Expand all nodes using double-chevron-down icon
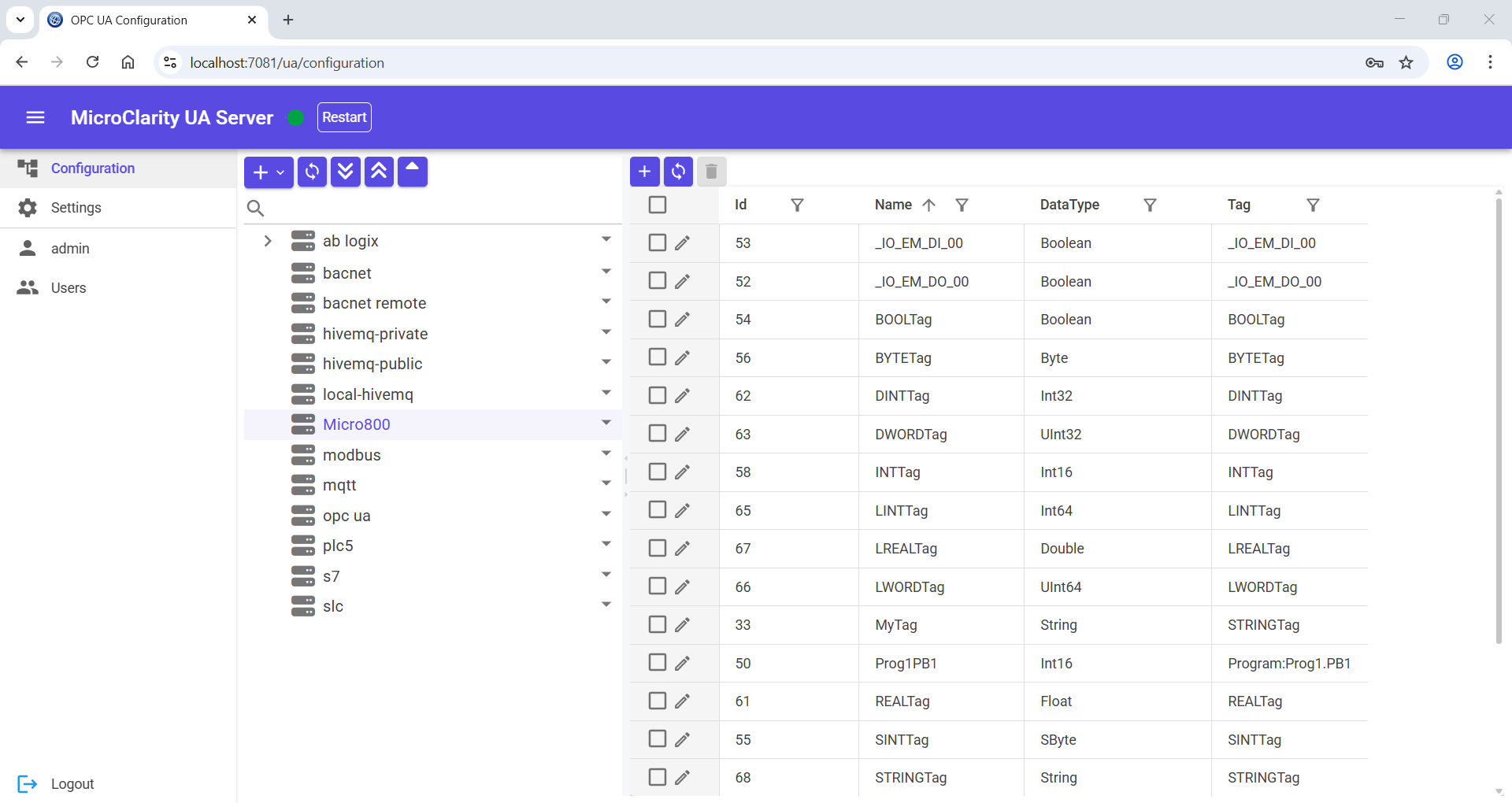The image size is (1512, 803). [346, 172]
